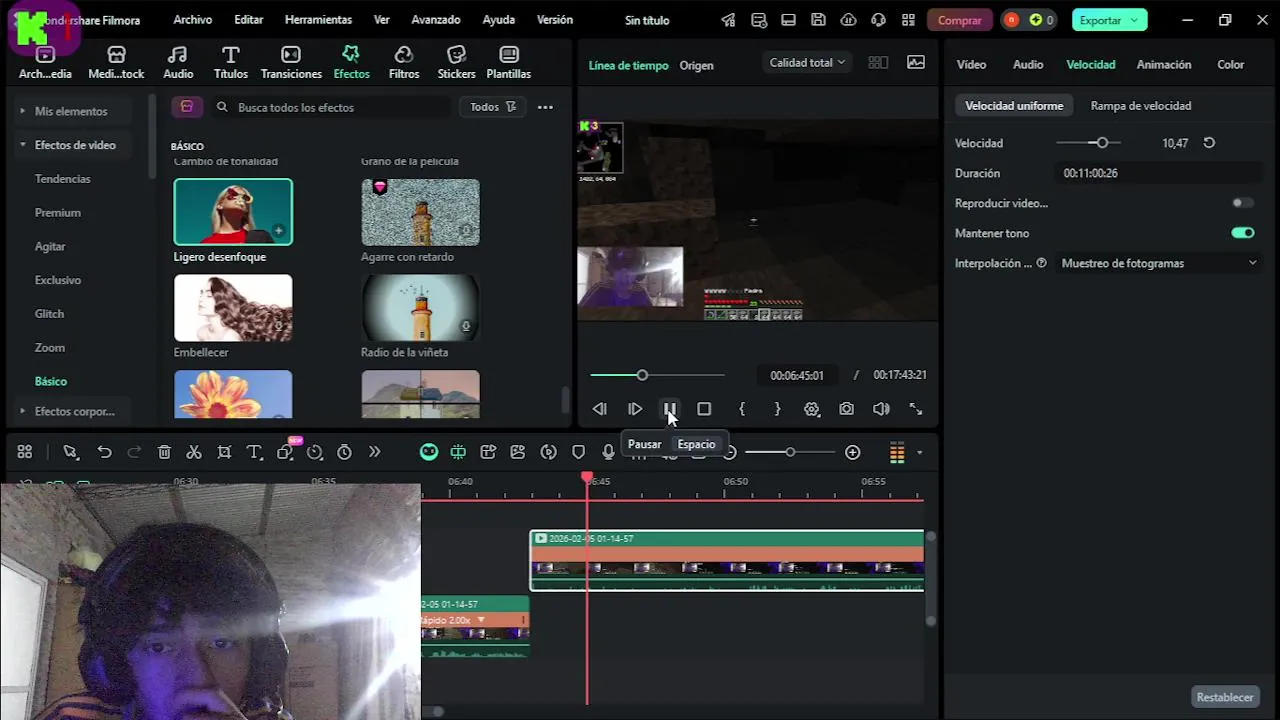Expand the Efectos corporales section
This screenshot has height=720, width=1280.
[75, 411]
